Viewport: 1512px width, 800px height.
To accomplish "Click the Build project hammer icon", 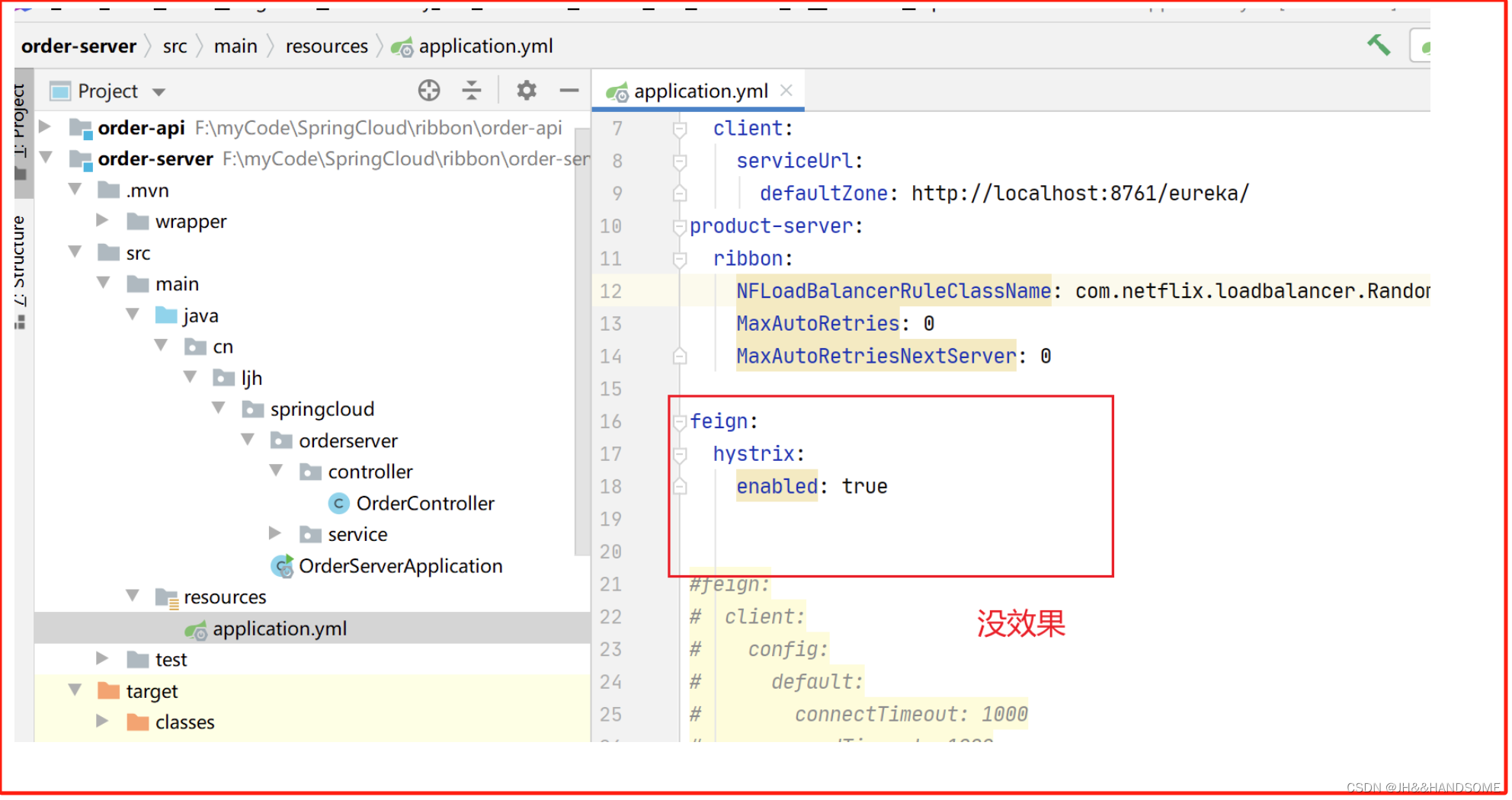I will point(1378,45).
